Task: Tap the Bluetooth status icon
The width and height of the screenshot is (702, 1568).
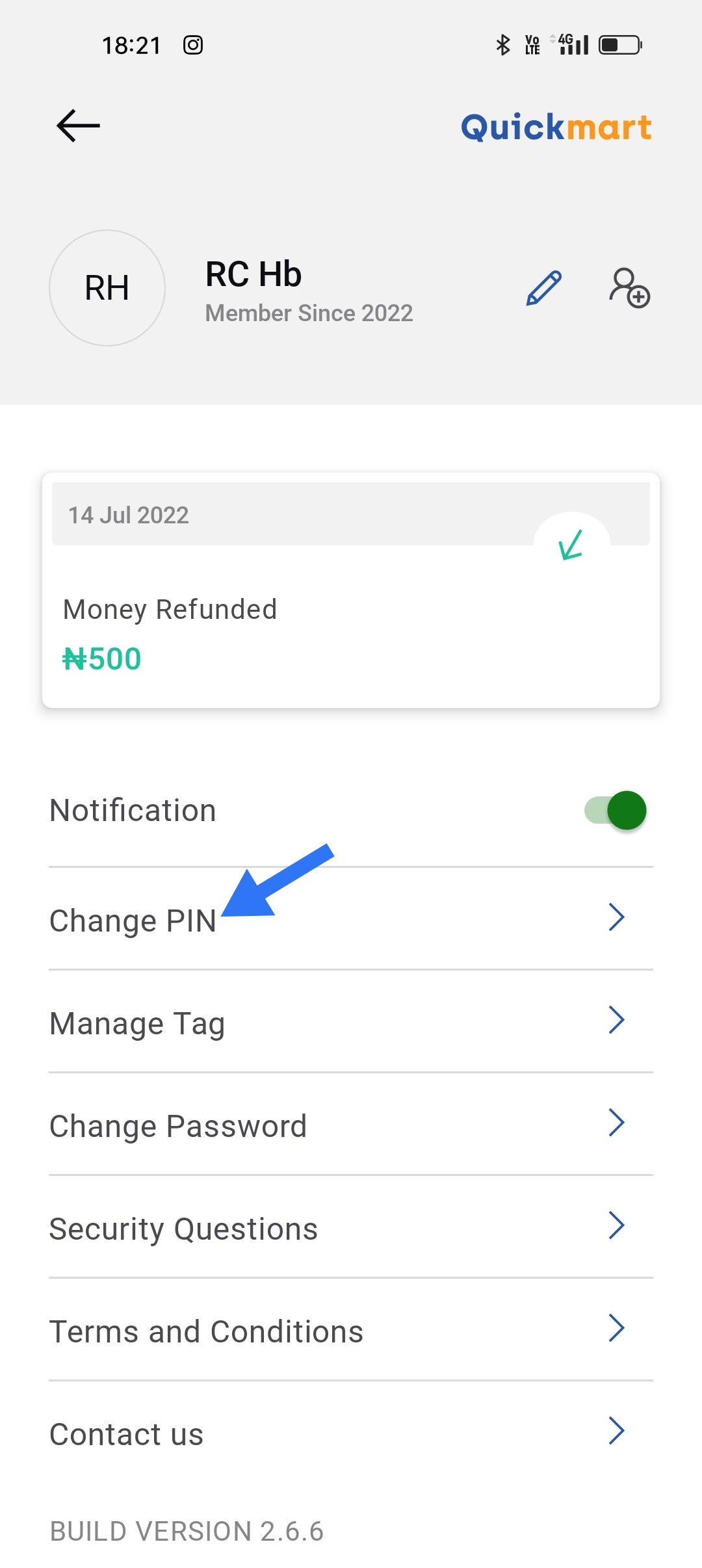Action: tap(502, 45)
